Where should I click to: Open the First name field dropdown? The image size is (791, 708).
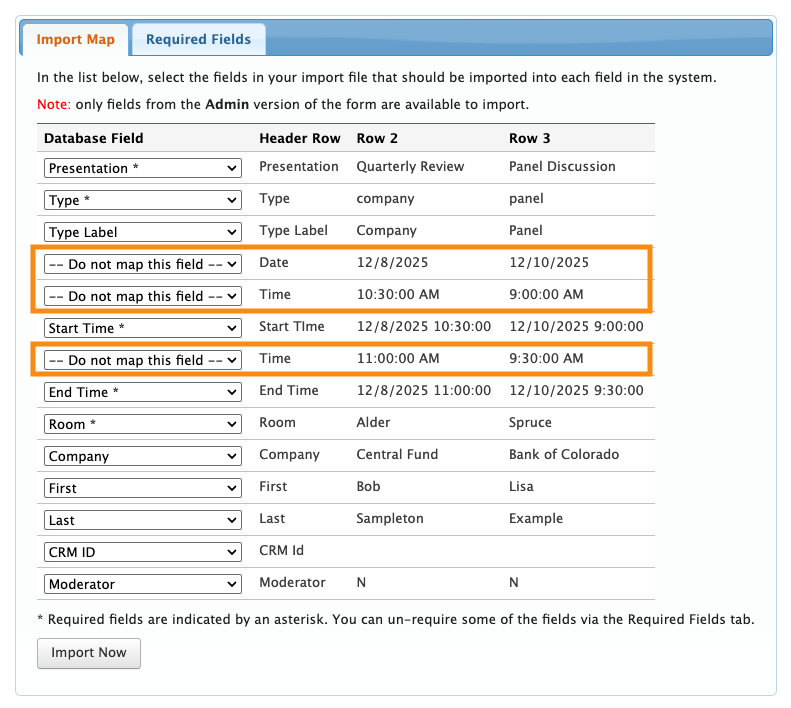point(142,488)
